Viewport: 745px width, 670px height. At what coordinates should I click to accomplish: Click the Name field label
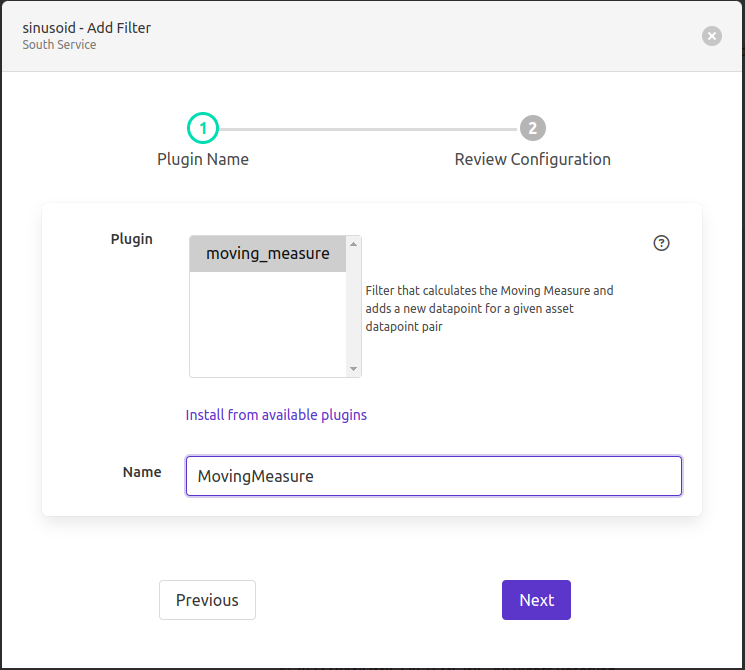coord(142,472)
